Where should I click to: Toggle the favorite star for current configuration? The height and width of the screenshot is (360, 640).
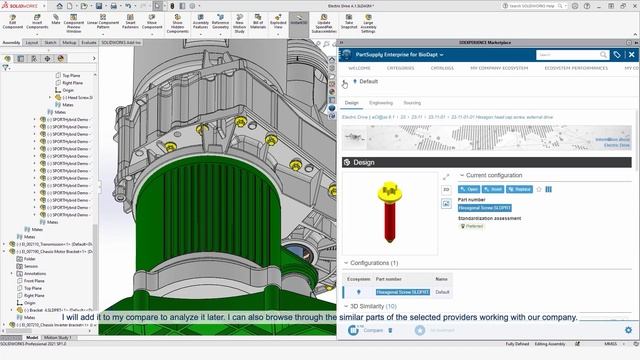[539, 189]
